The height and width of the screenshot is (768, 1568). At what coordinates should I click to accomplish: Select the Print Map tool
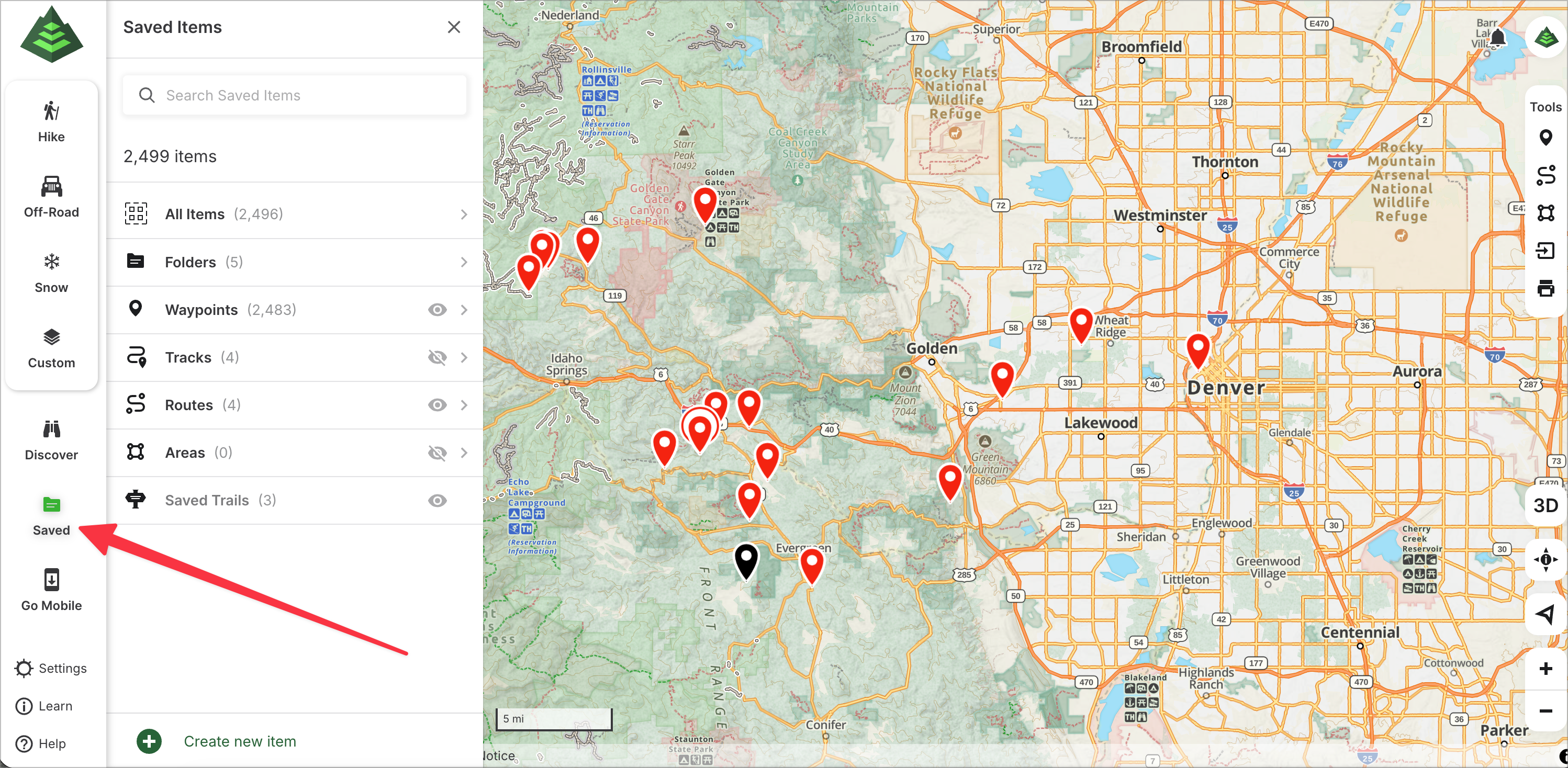click(x=1545, y=288)
